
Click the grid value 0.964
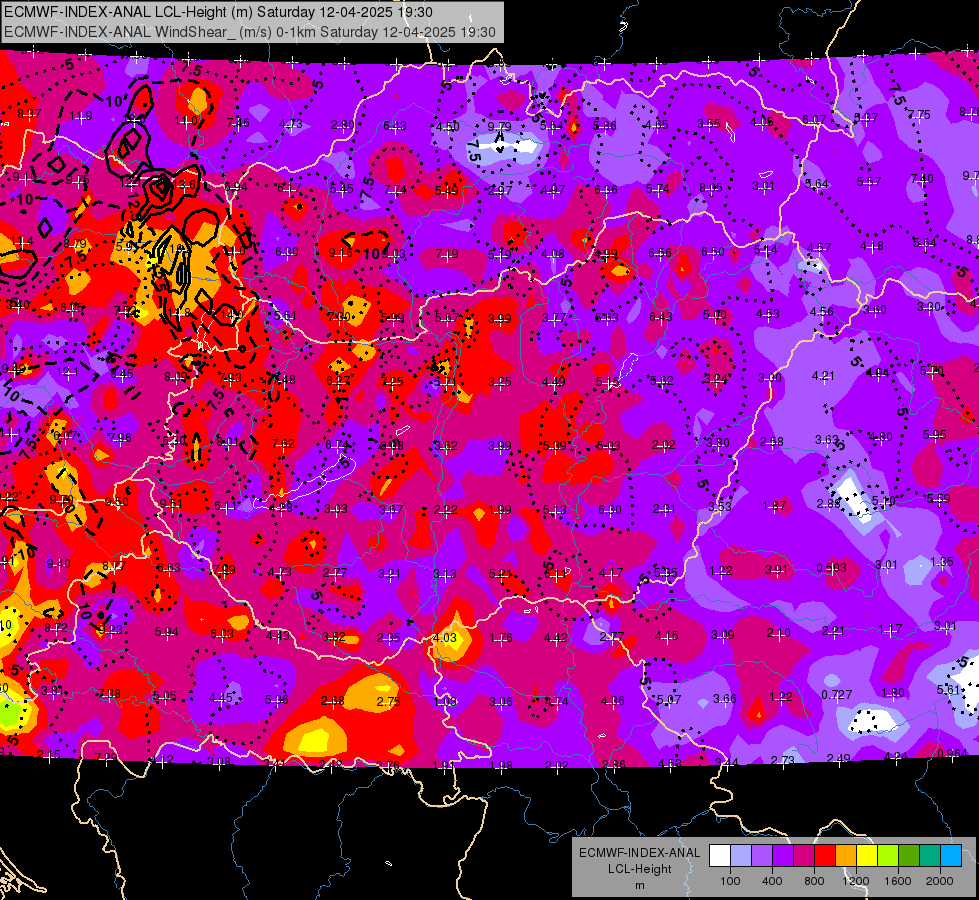(952, 753)
